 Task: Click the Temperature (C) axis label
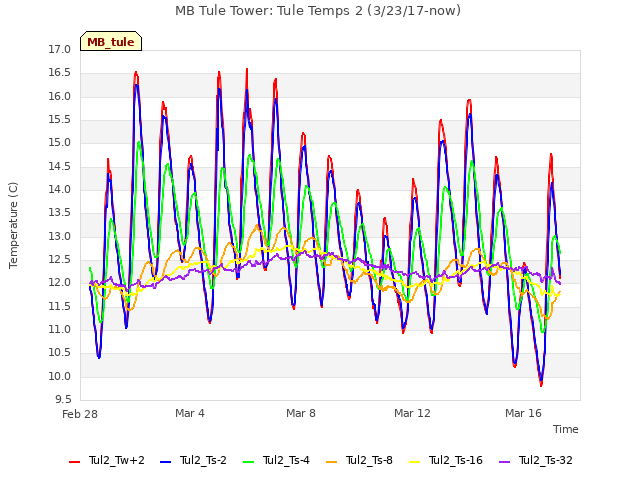click(13, 225)
